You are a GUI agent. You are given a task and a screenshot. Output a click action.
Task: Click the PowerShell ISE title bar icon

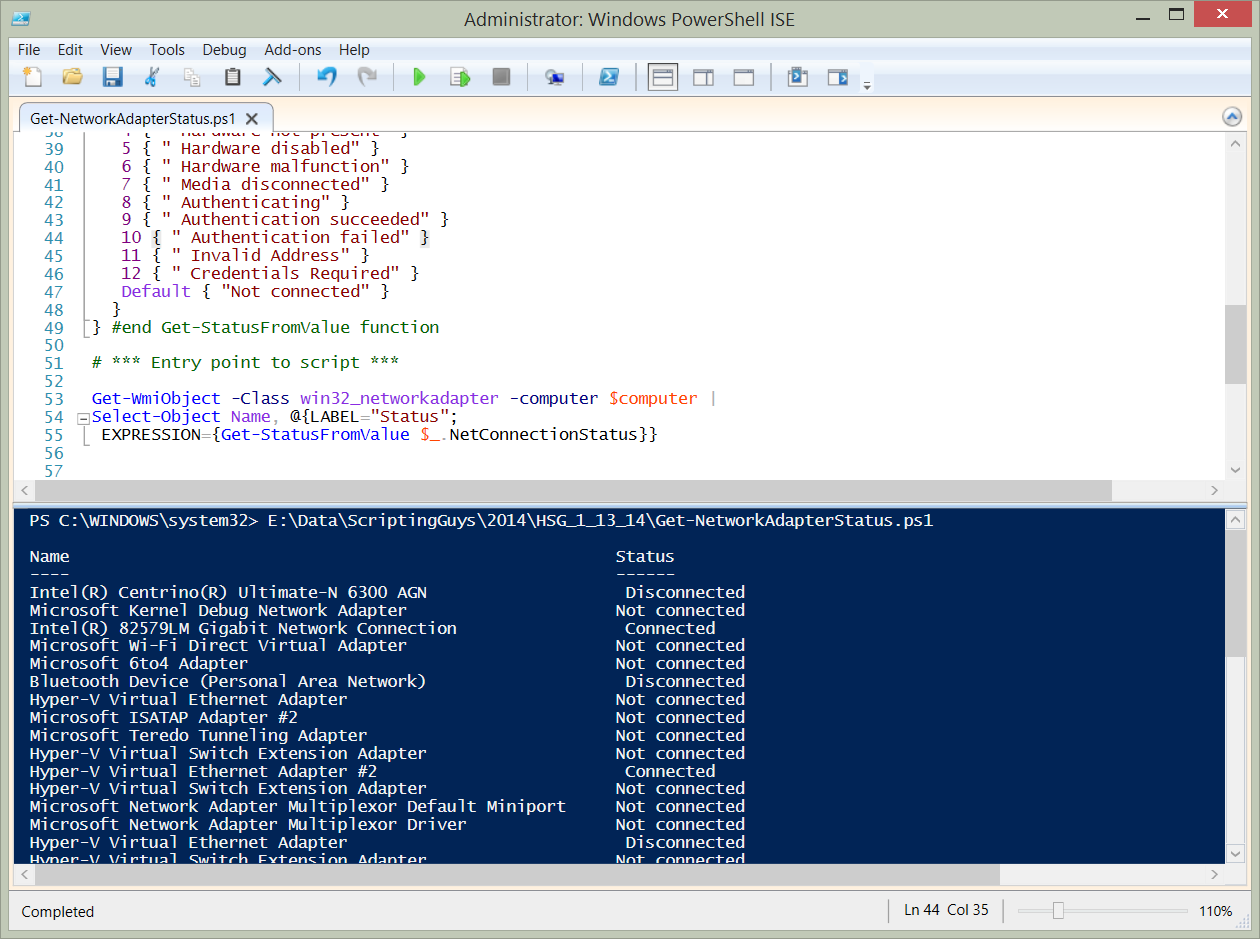20,17
